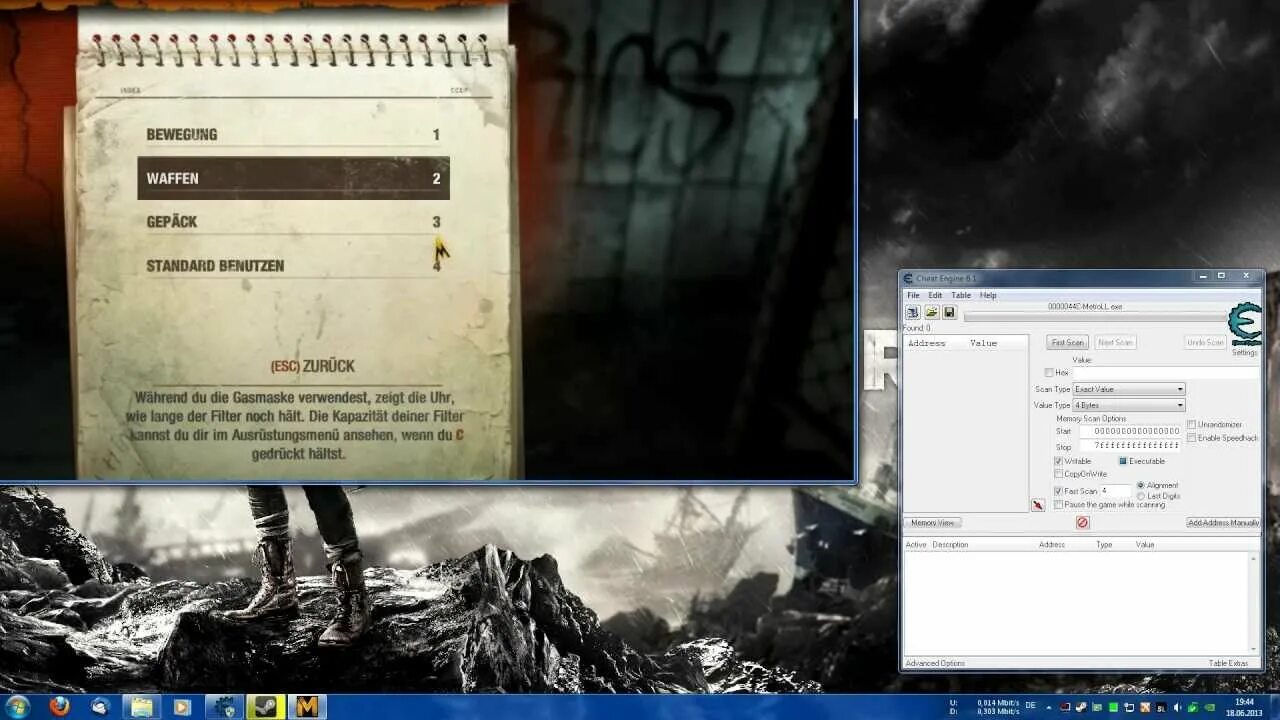Viewport: 1280px width, 720px height.
Task: Click the Next Scan button
Action: click(1116, 343)
